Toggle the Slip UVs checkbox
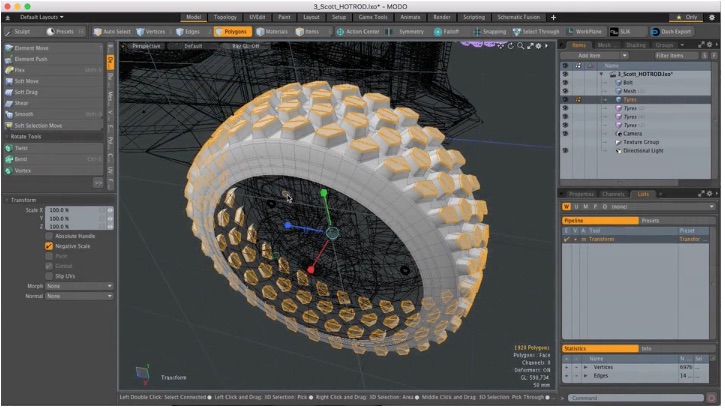Image resolution: width=725 pixels, height=408 pixels. click(x=49, y=277)
